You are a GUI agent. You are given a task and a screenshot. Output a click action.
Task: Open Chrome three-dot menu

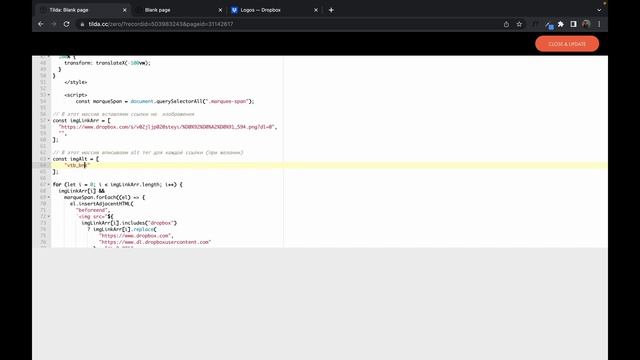599,24
